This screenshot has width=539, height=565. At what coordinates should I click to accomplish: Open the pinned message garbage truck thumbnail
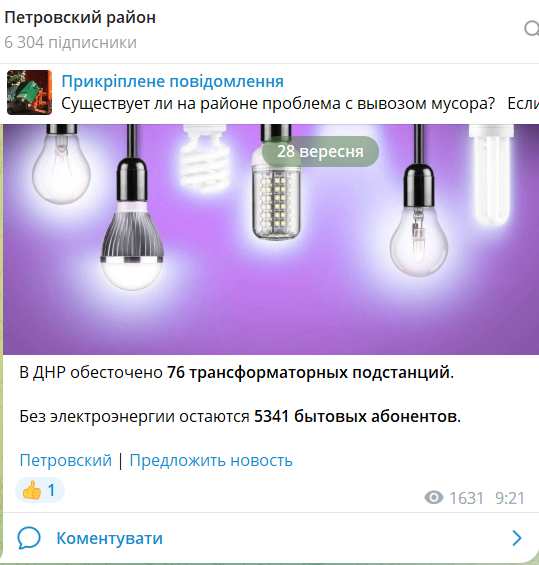tap(30, 93)
